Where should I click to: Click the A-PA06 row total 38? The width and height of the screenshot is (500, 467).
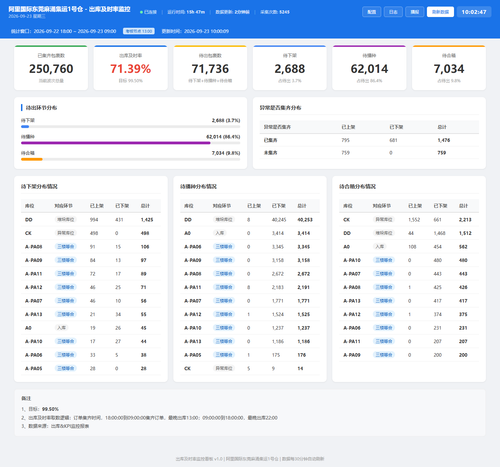coord(144,355)
